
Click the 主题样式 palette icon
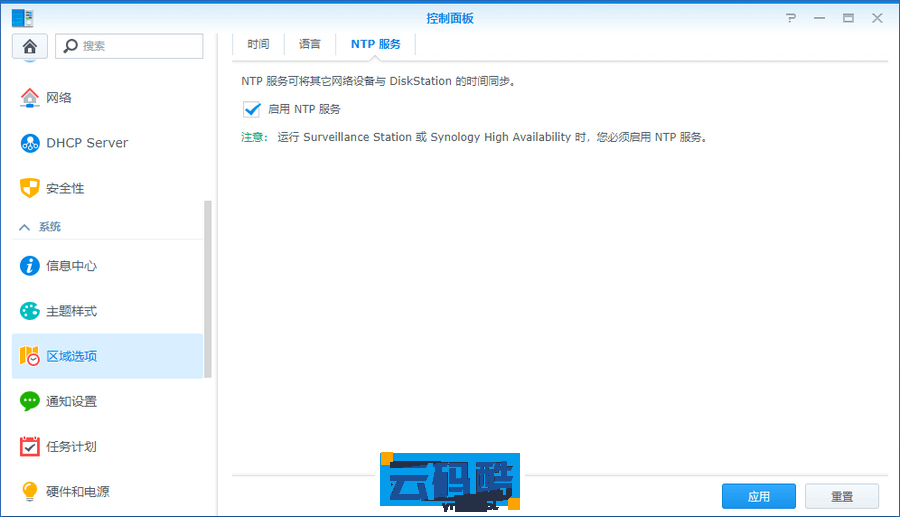30,311
